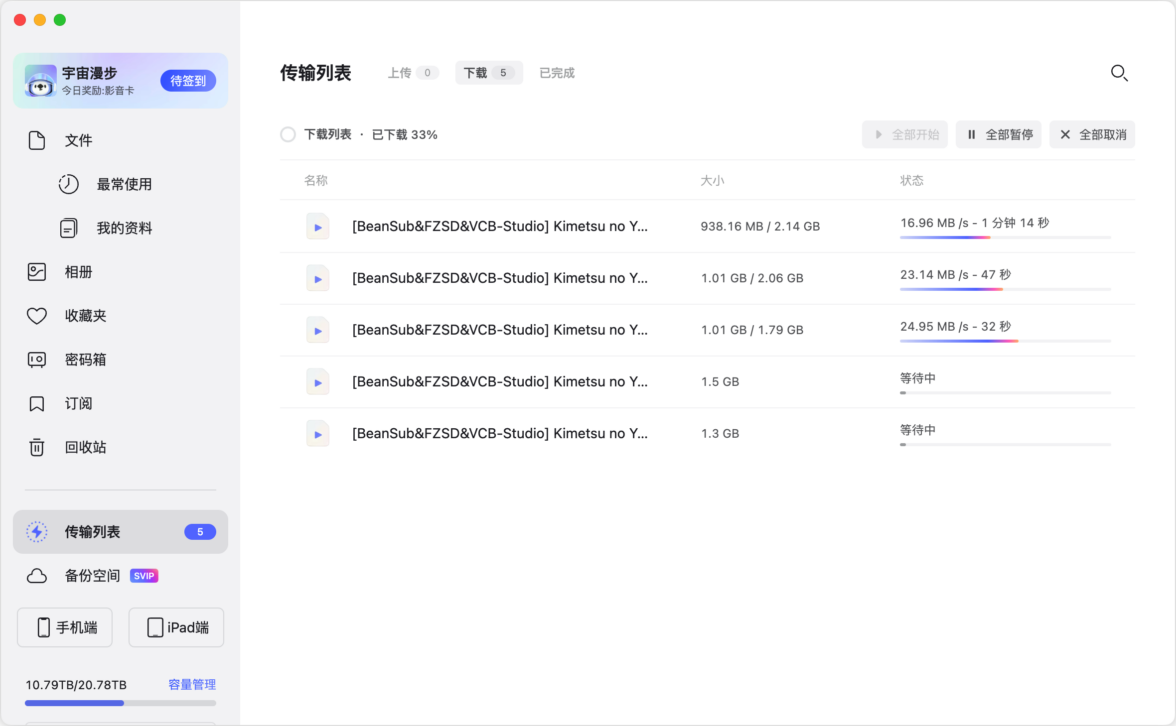1176x726 pixels.
Task: Click progress bar of 938.16 MB download
Action: (1005, 237)
